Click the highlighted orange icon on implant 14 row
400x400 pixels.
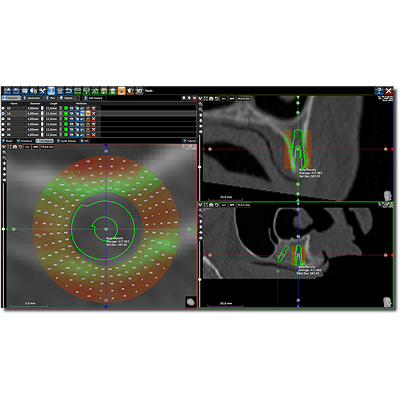(88, 113)
